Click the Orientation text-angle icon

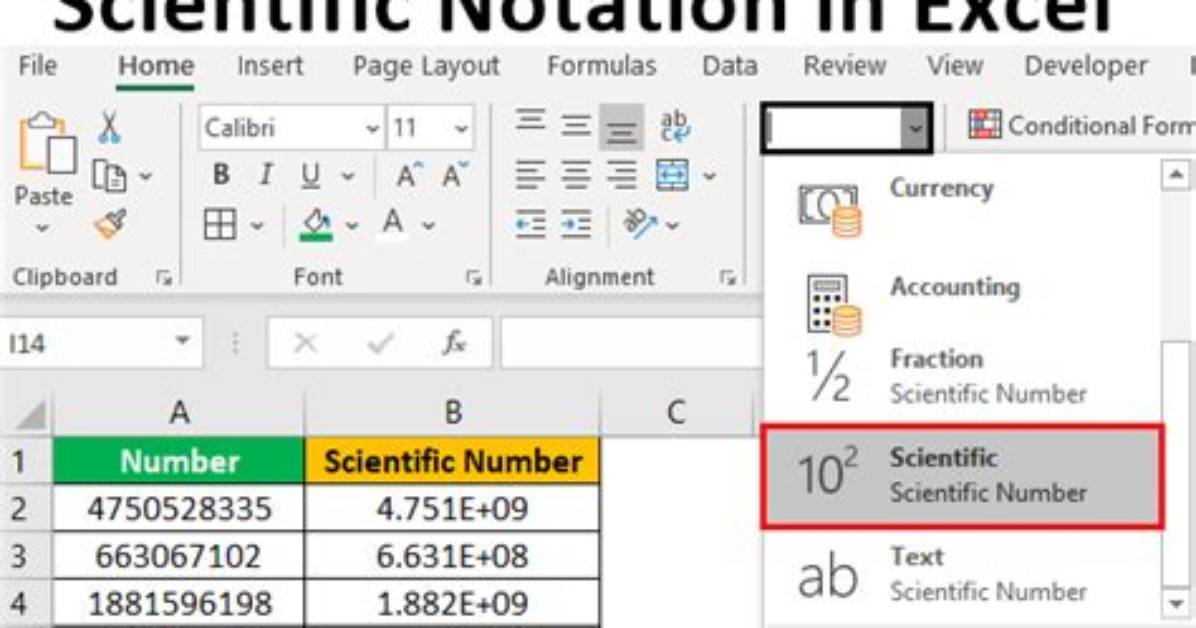point(640,224)
